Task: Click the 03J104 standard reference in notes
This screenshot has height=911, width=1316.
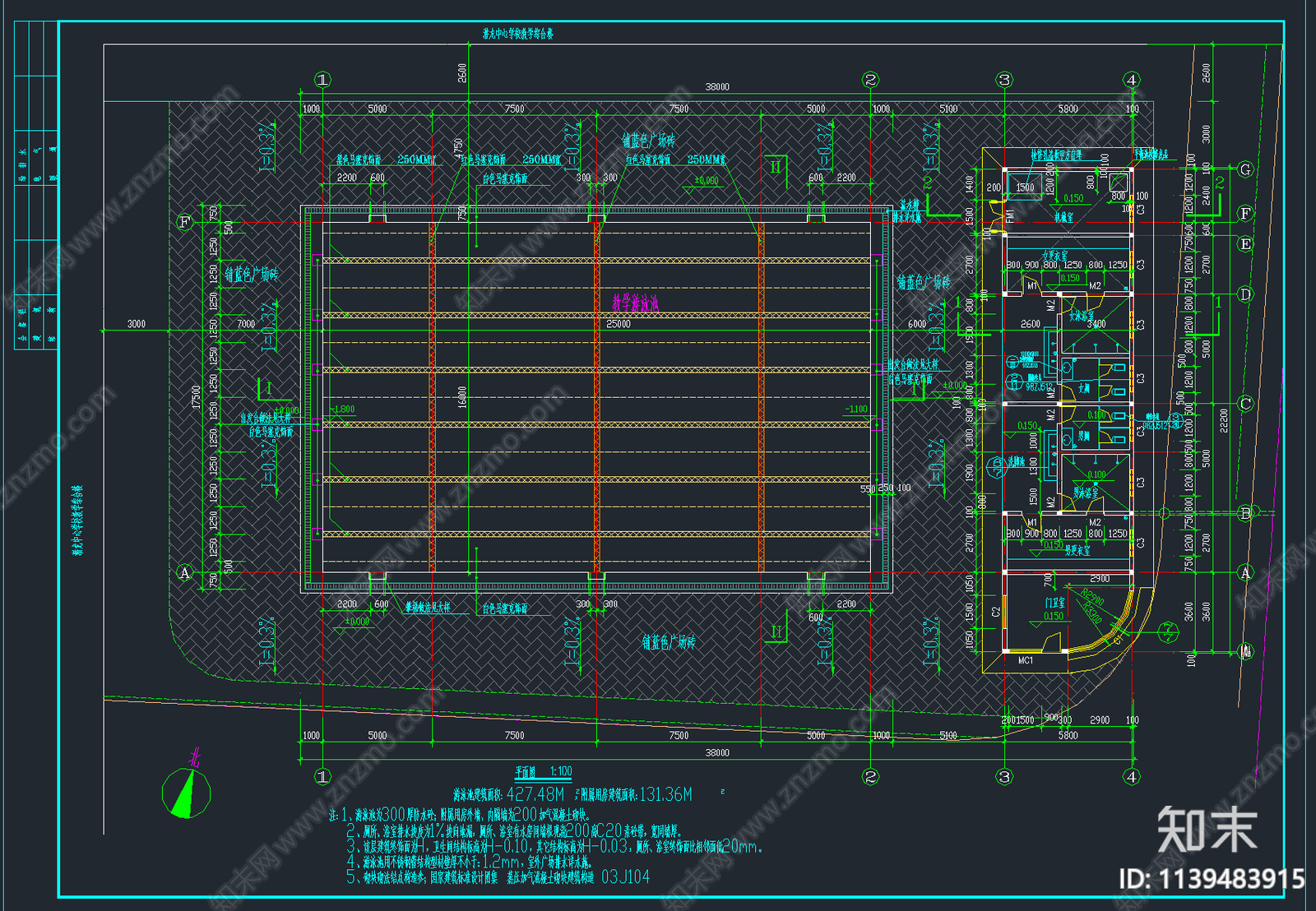Action: (625, 877)
